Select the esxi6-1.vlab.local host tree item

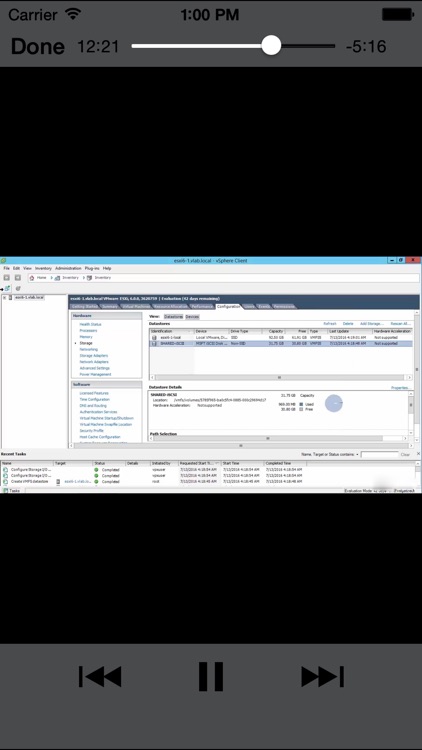click(x=29, y=298)
